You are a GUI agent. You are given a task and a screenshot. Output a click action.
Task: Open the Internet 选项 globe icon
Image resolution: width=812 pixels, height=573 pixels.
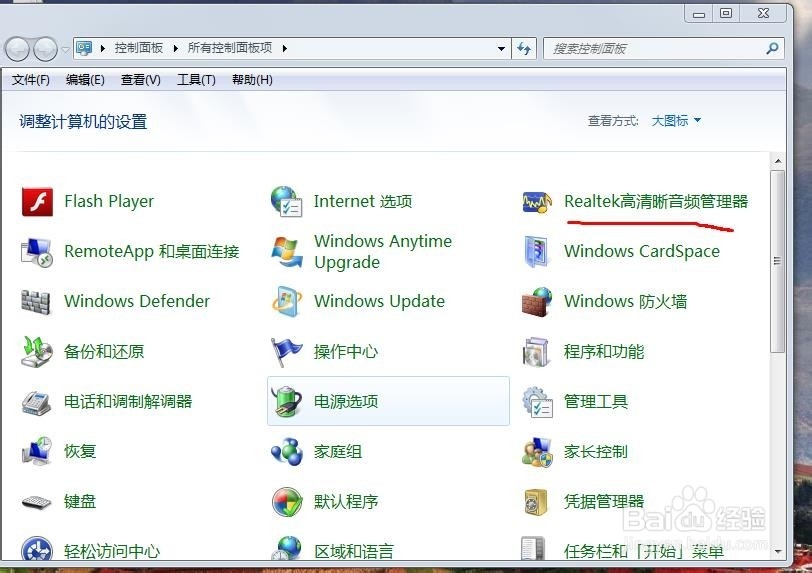[286, 201]
